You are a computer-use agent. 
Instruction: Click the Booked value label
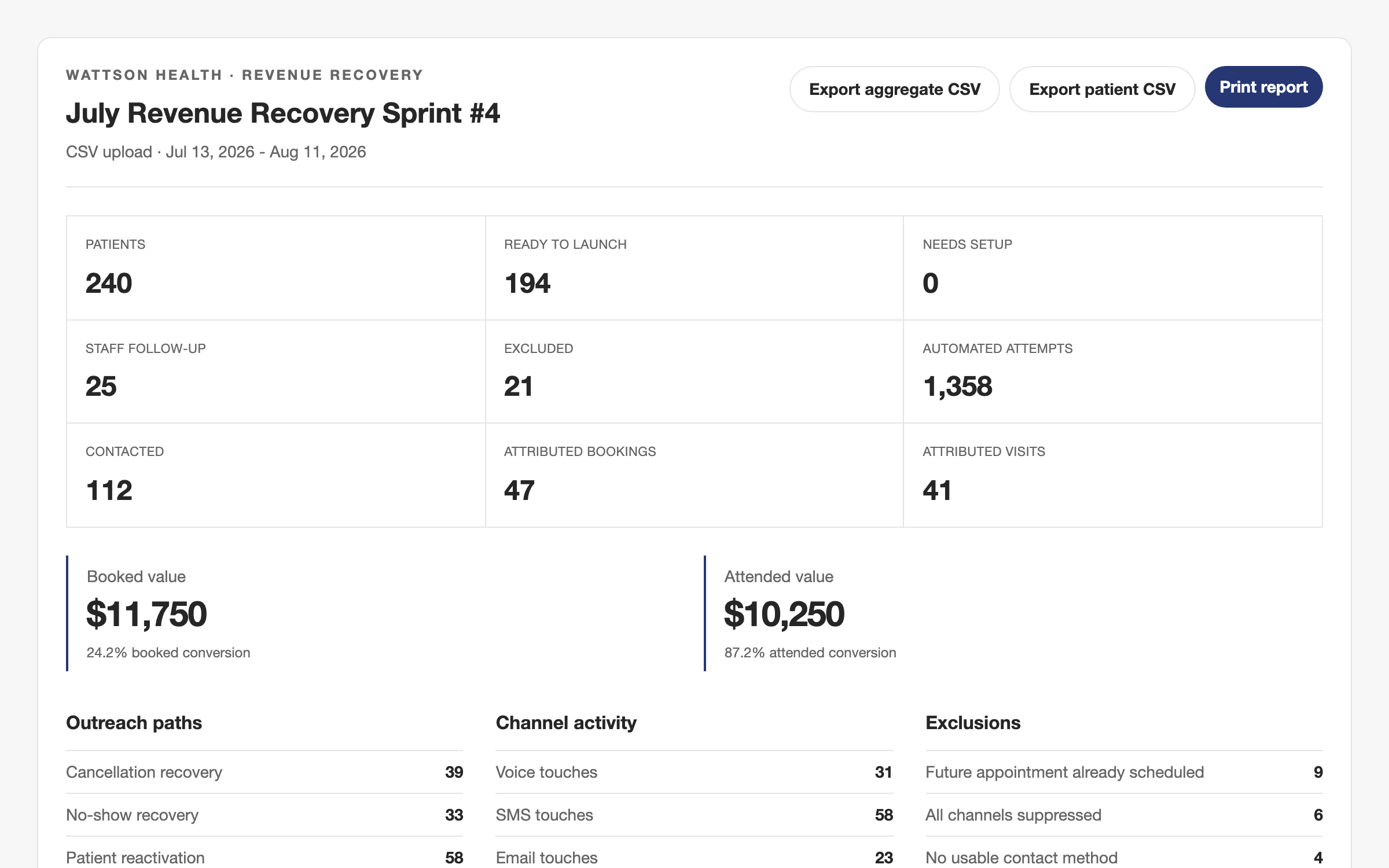[136, 576]
